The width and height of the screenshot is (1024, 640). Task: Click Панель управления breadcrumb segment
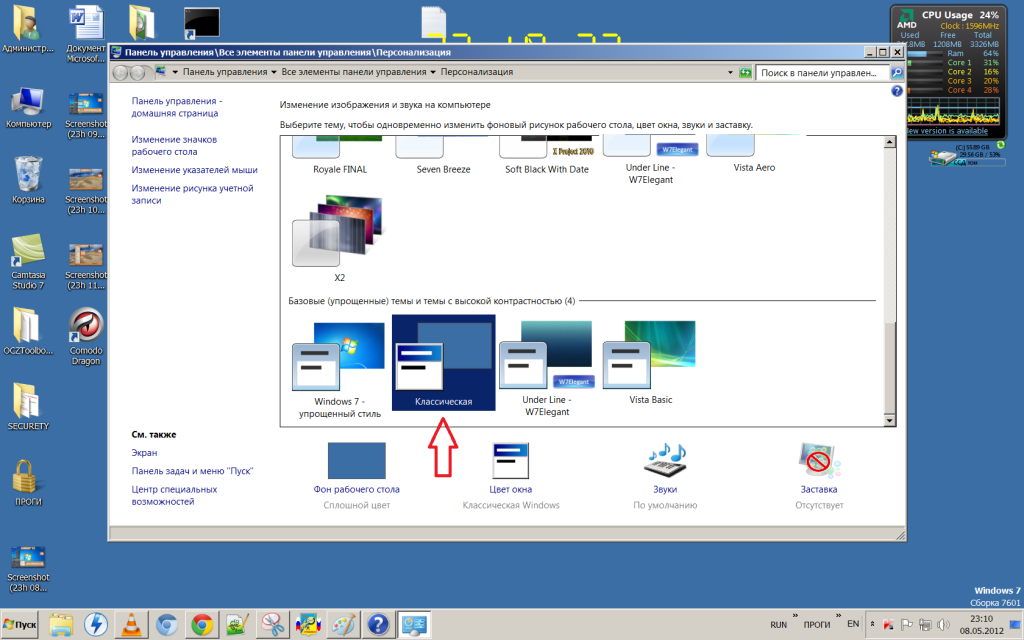[x=225, y=72]
